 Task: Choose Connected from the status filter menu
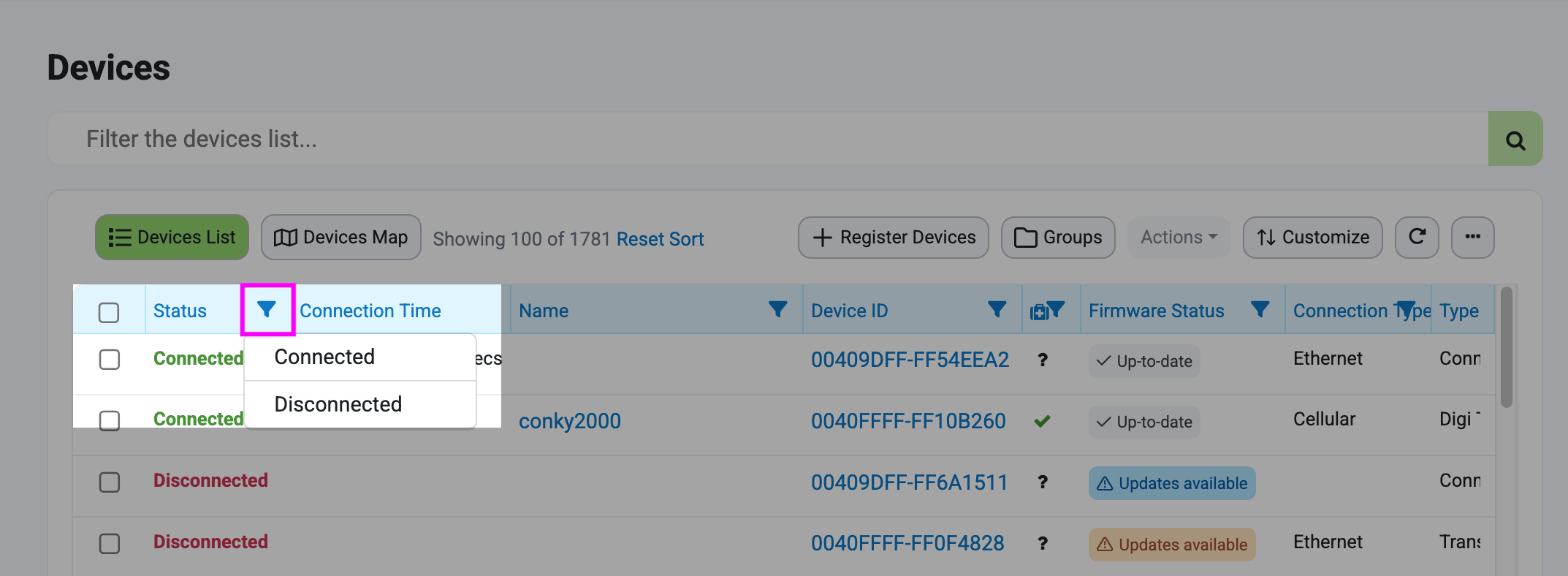tap(324, 357)
